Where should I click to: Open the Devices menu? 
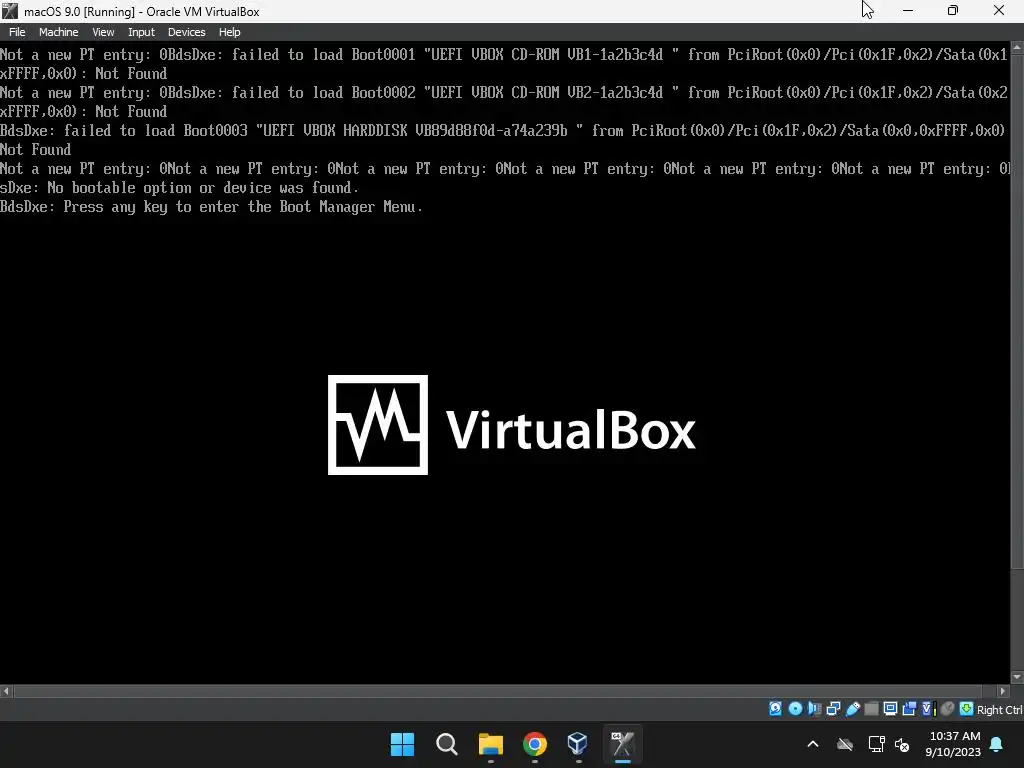tap(186, 32)
